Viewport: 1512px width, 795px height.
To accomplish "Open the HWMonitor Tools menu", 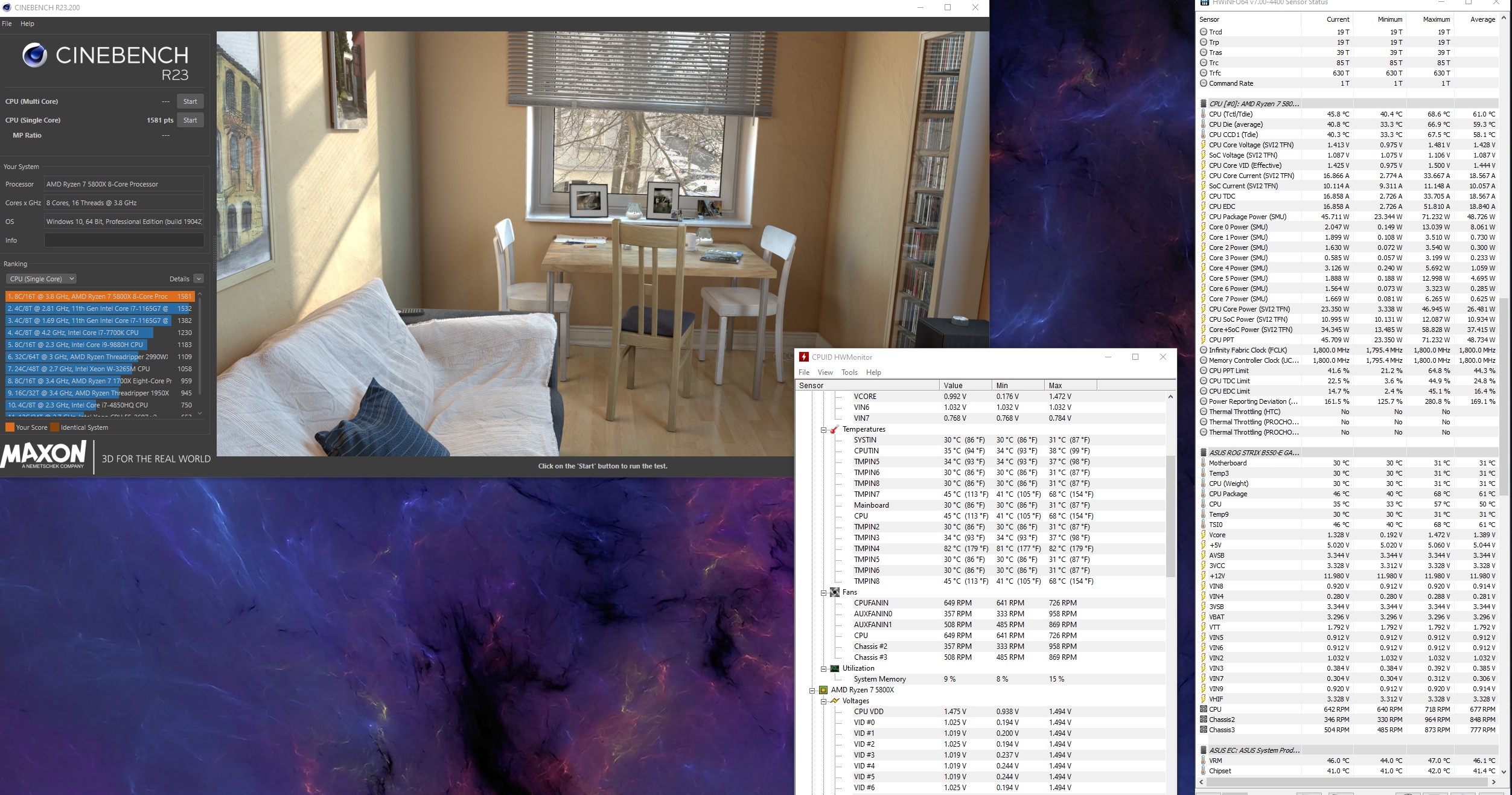I will coord(849,372).
